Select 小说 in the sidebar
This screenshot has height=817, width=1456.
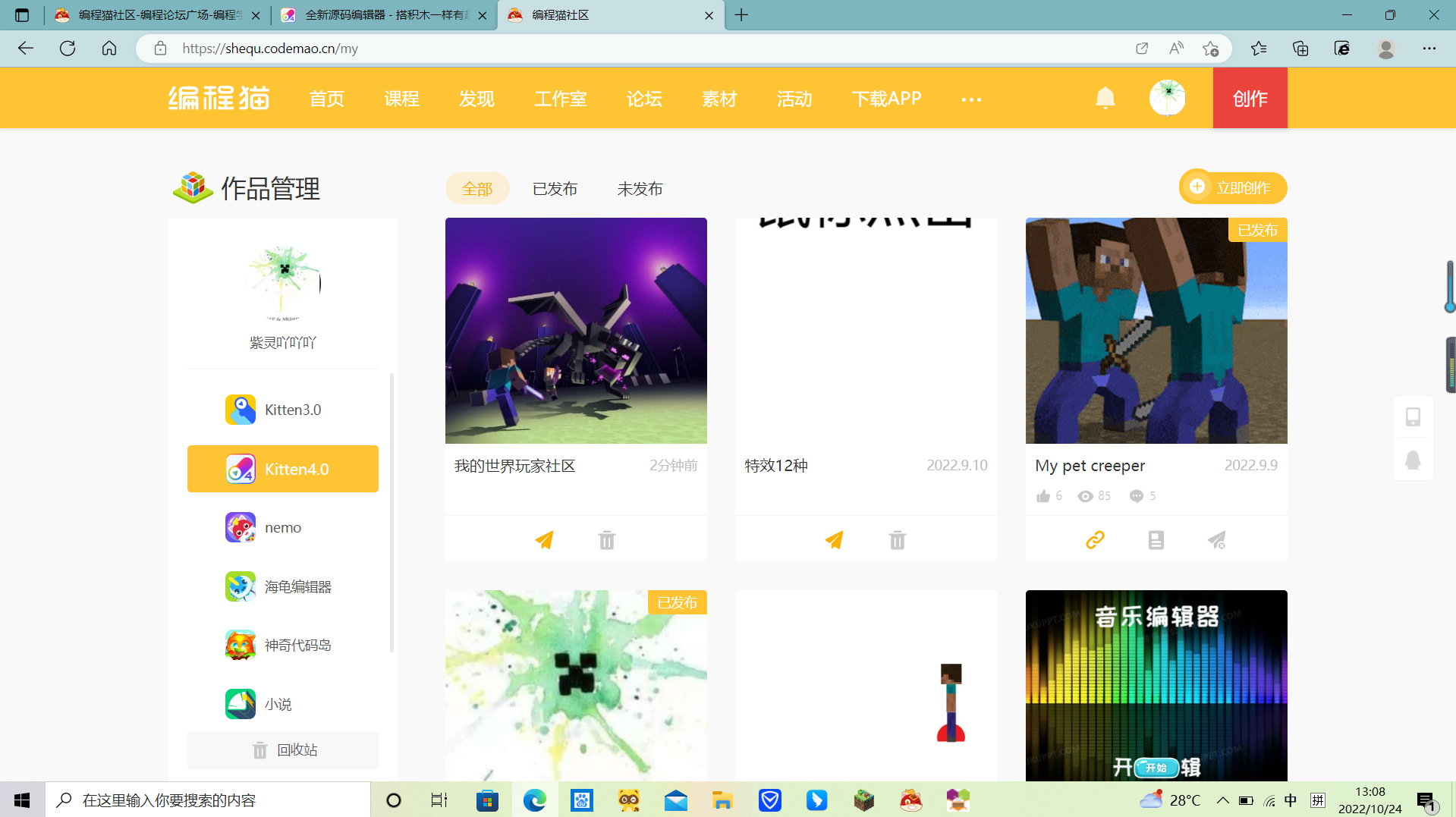click(283, 704)
